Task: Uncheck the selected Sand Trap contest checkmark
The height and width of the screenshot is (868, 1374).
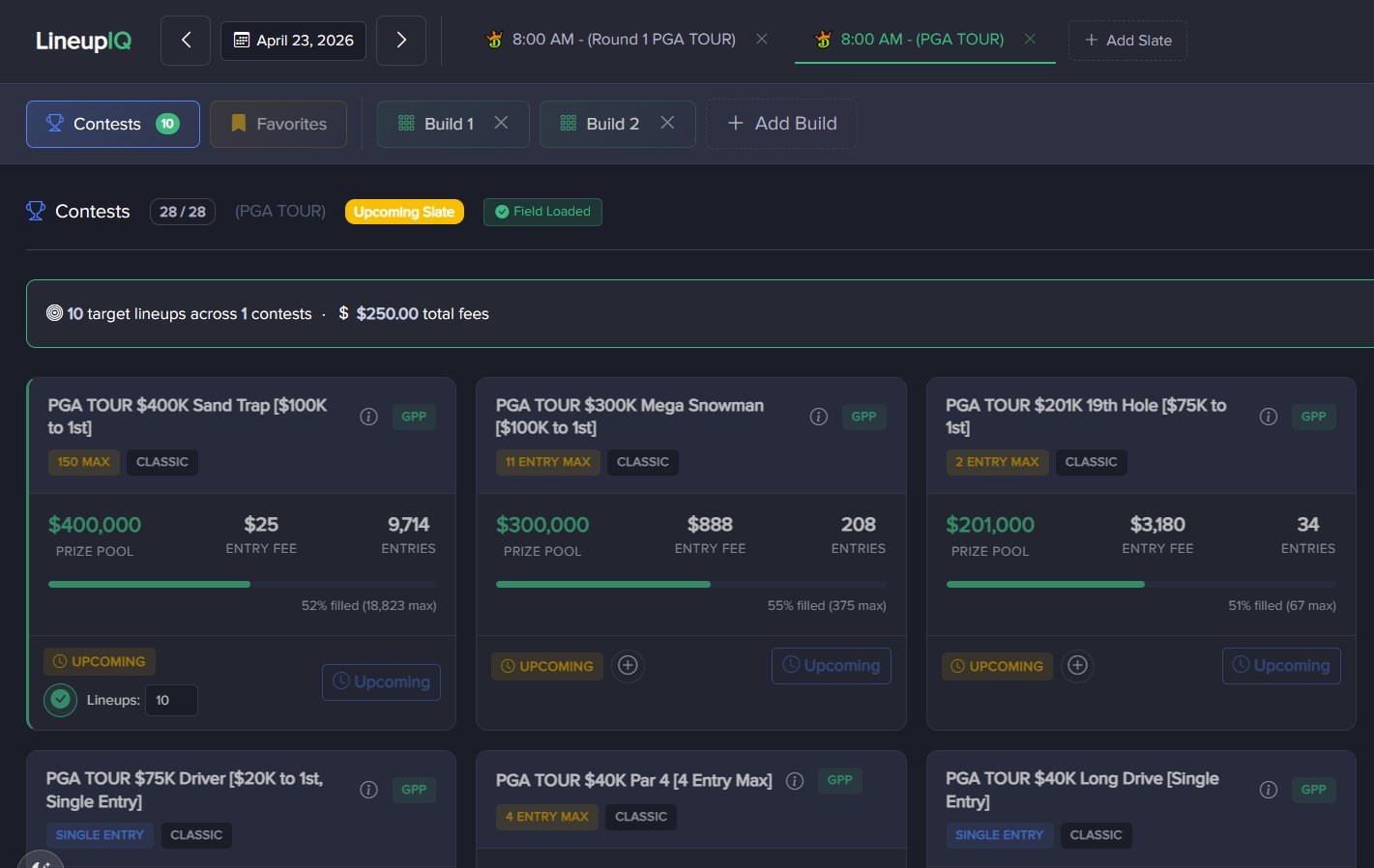Action: tap(61, 699)
